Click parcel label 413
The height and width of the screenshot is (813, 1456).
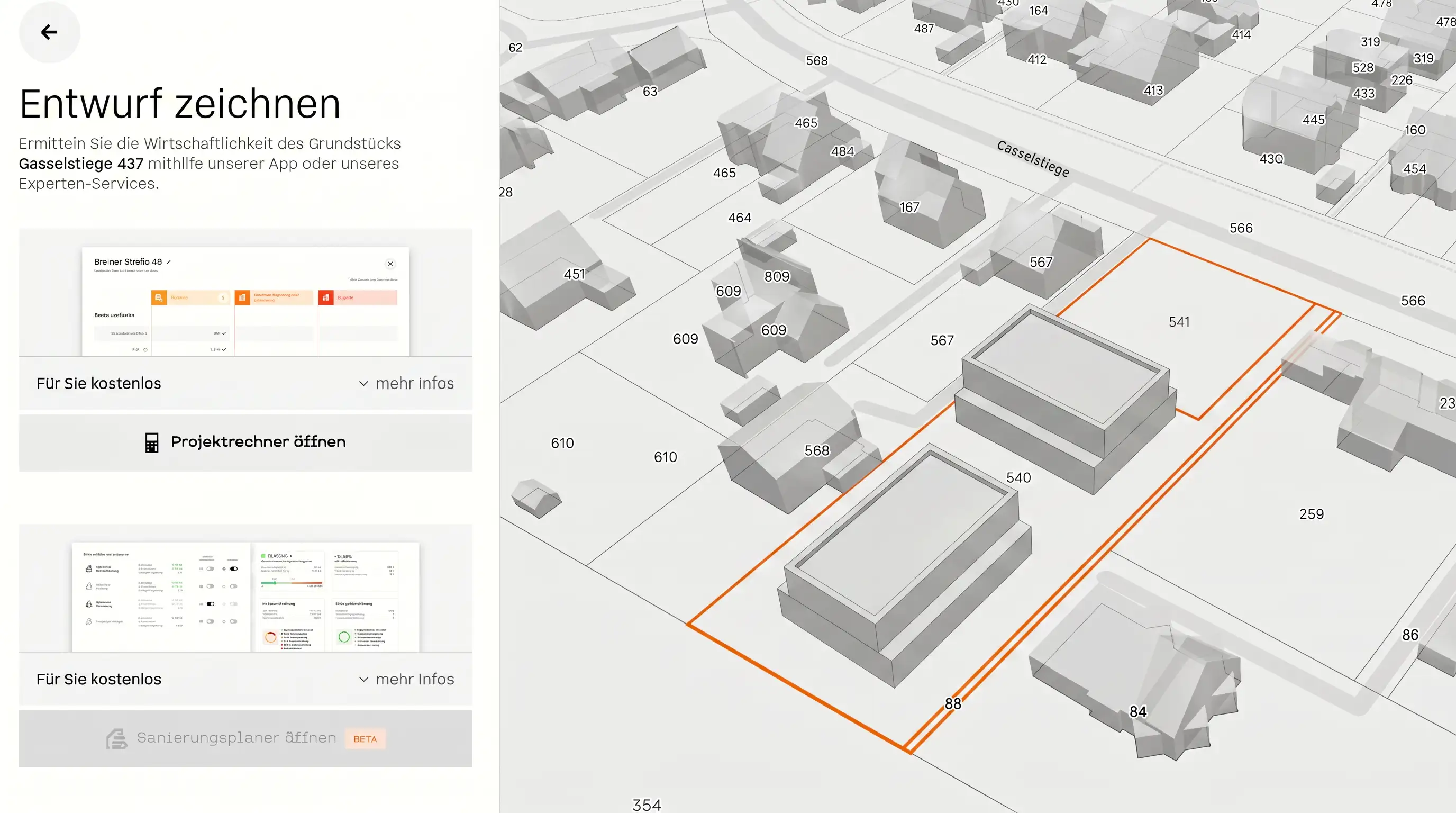(1153, 91)
